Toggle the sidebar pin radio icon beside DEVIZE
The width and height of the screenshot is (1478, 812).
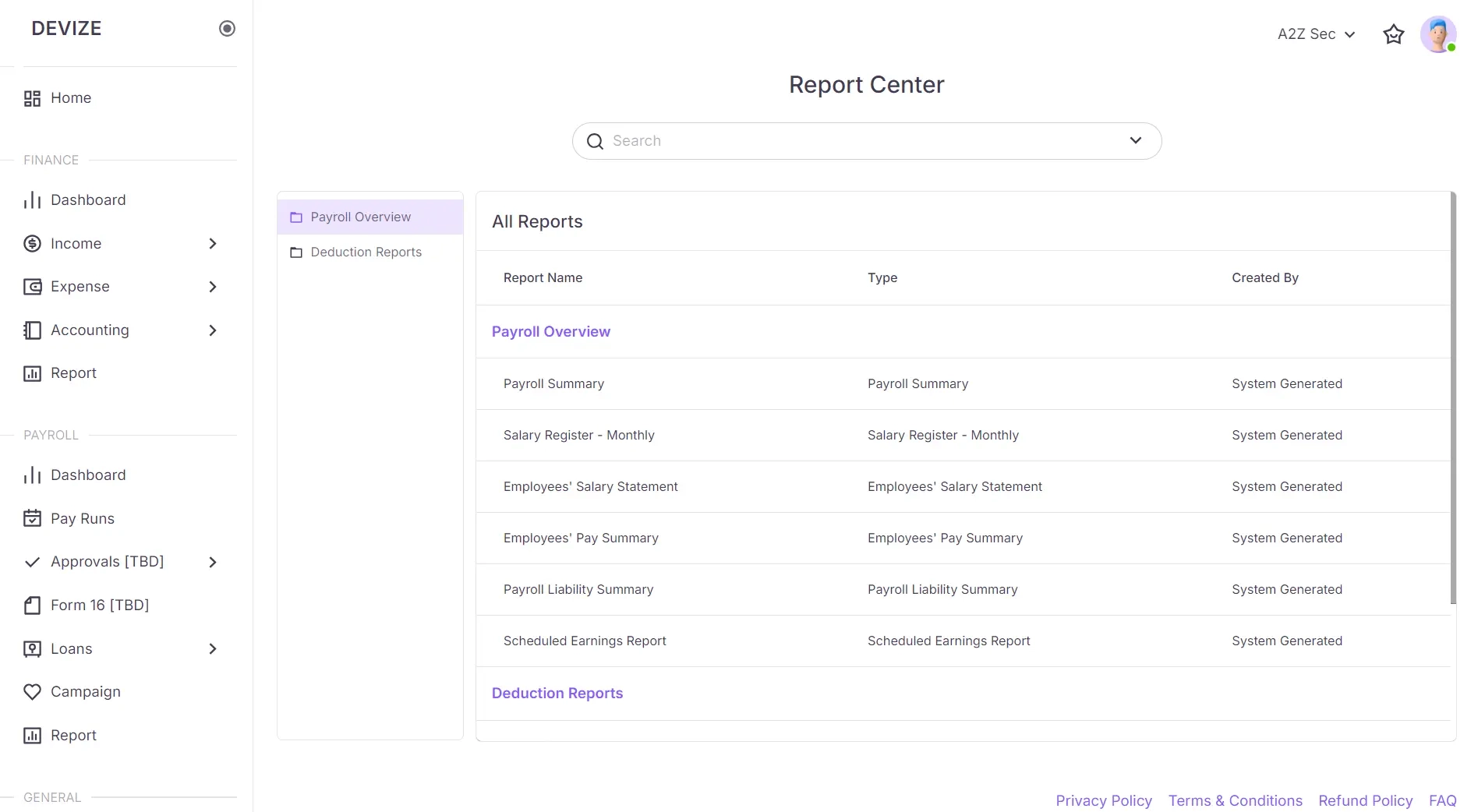click(x=227, y=29)
